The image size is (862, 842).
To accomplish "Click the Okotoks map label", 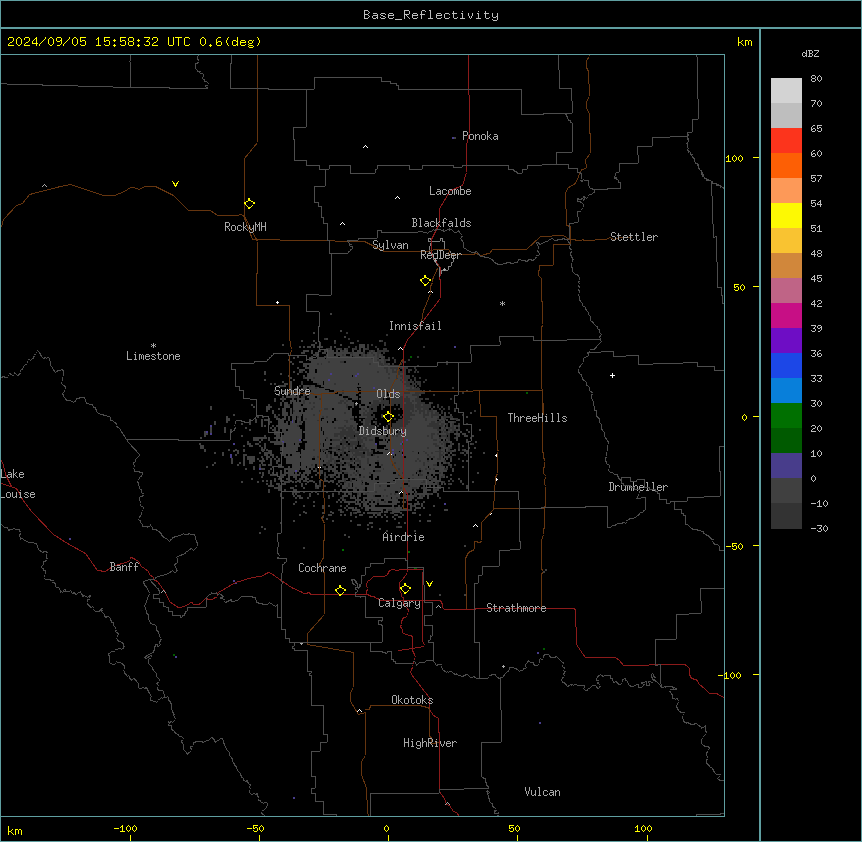I will point(412,700).
